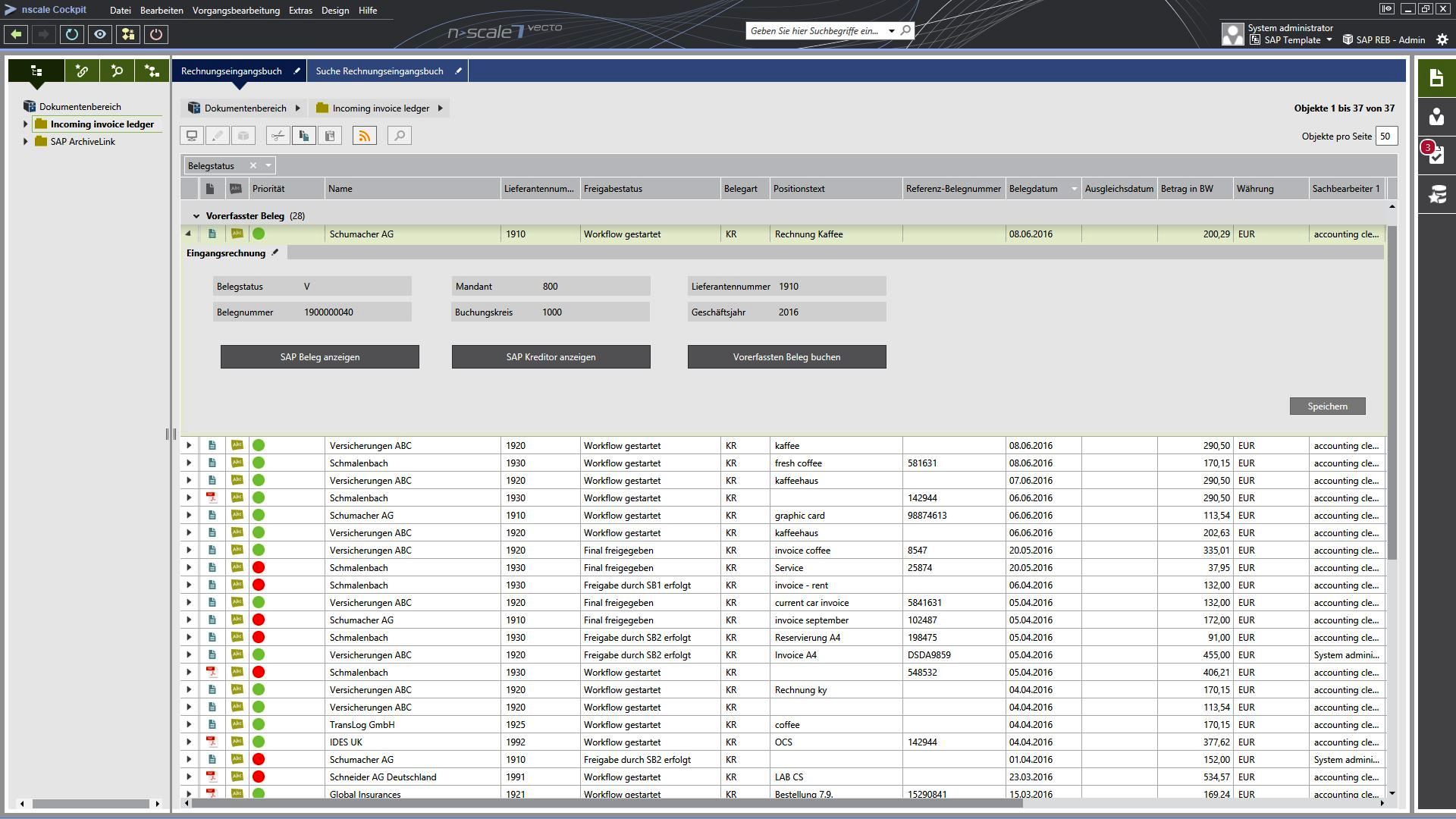Viewport: 1456px width, 819px height.
Task: Open the Hilfe menu
Action: click(368, 10)
